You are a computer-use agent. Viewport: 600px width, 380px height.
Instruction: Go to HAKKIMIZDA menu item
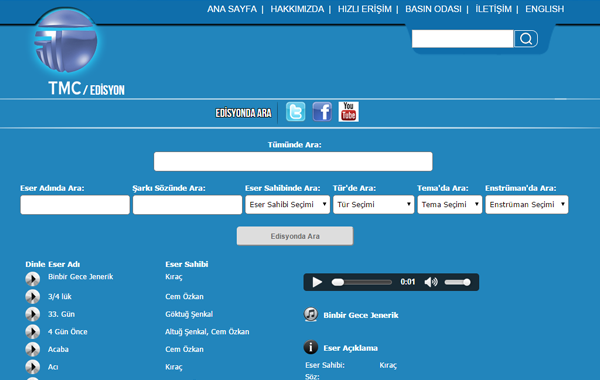click(x=297, y=9)
